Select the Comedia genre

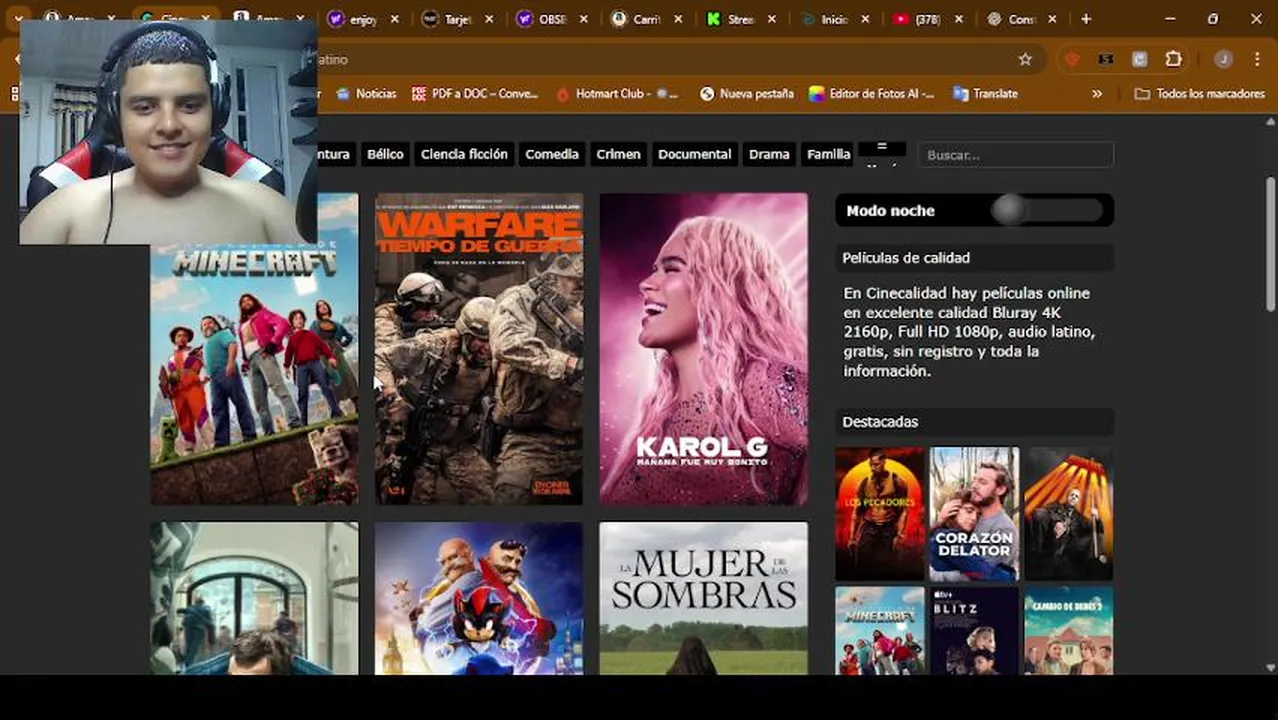click(552, 154)
